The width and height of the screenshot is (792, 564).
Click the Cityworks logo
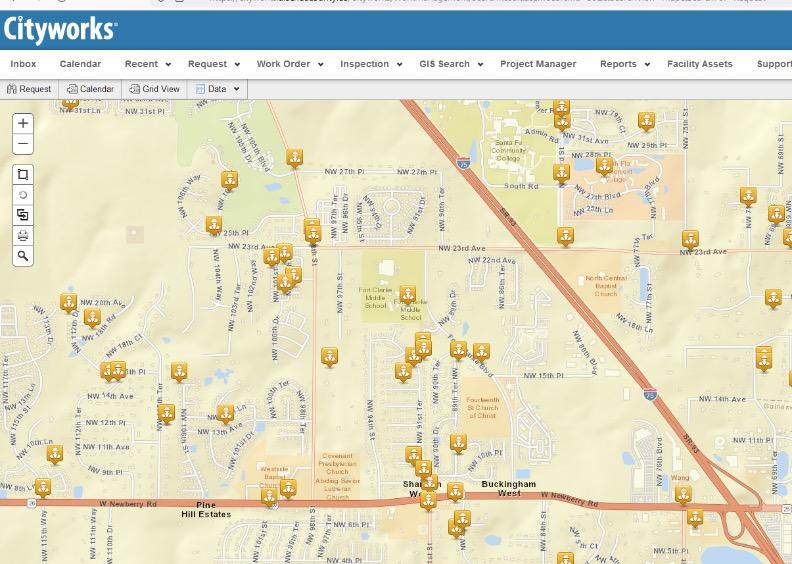tap(60, 30)
